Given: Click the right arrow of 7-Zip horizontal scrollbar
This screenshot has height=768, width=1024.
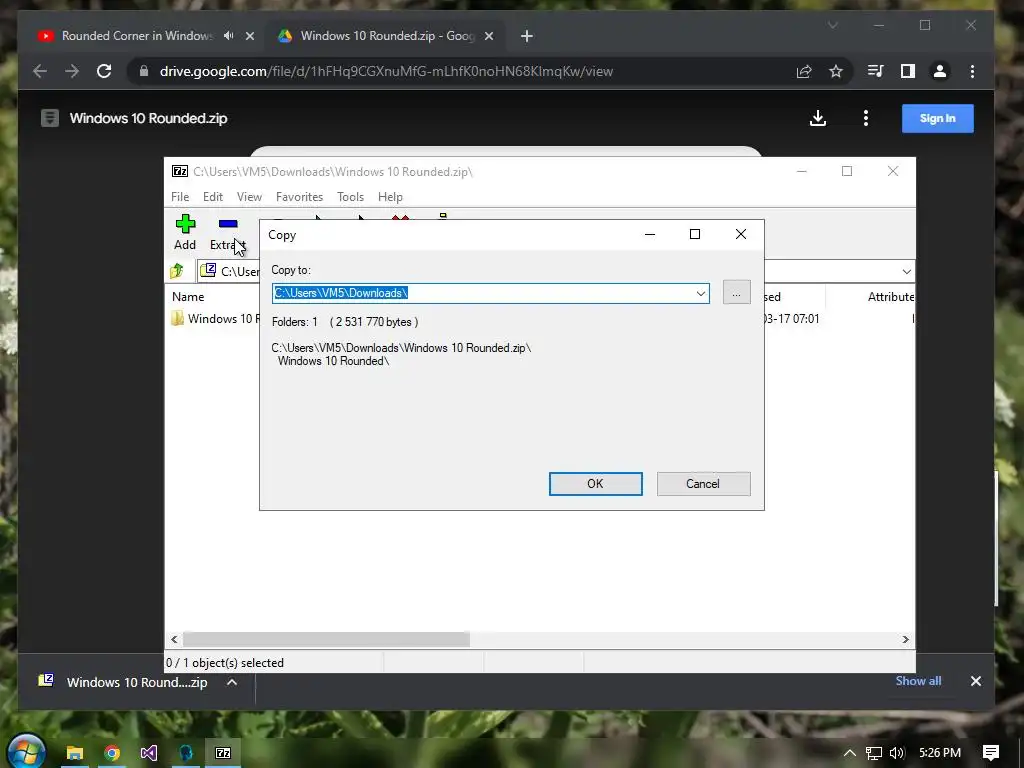Looking at the screenshot, I should [906, 639].
